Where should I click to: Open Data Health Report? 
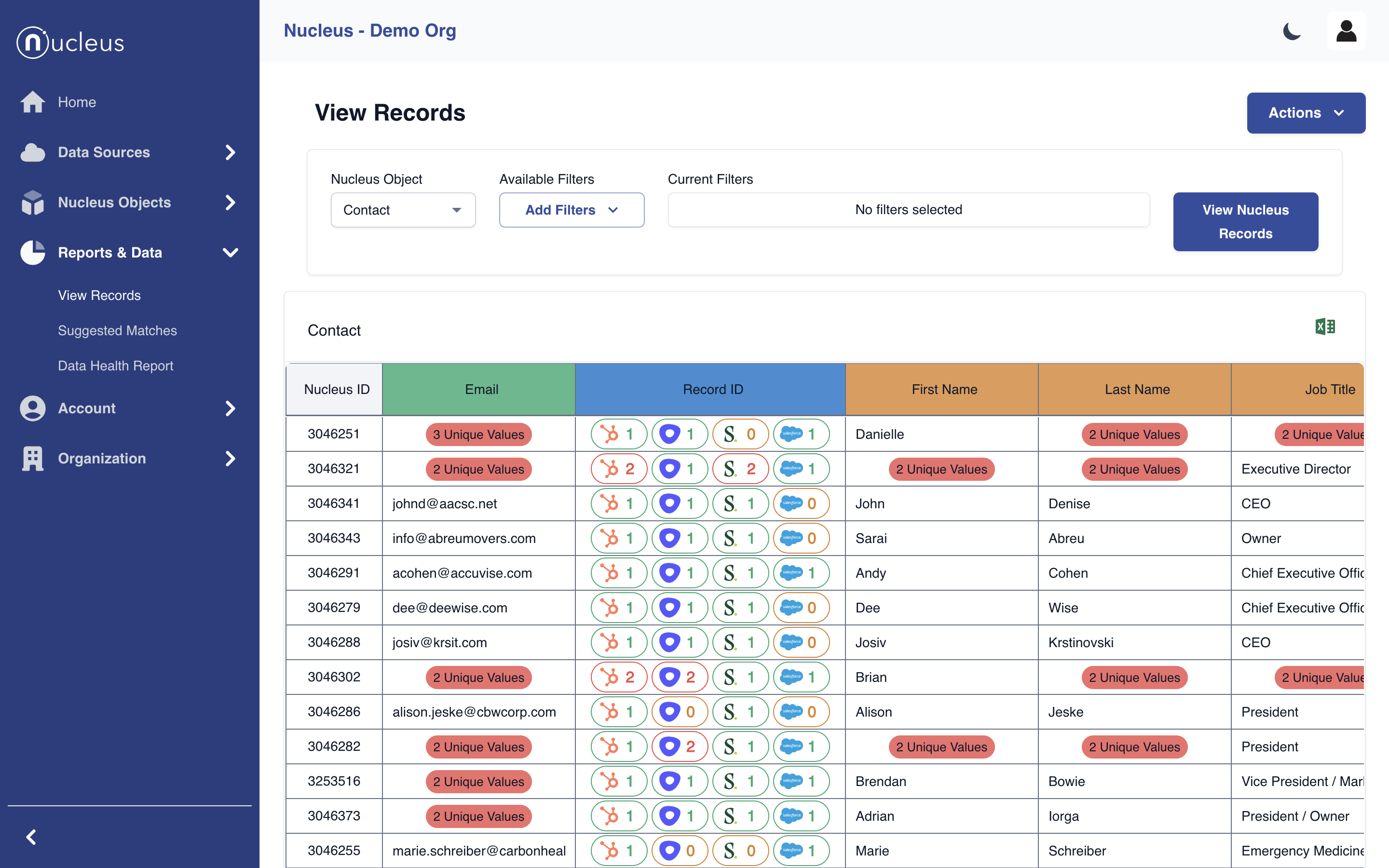click(x=115, y=366)
